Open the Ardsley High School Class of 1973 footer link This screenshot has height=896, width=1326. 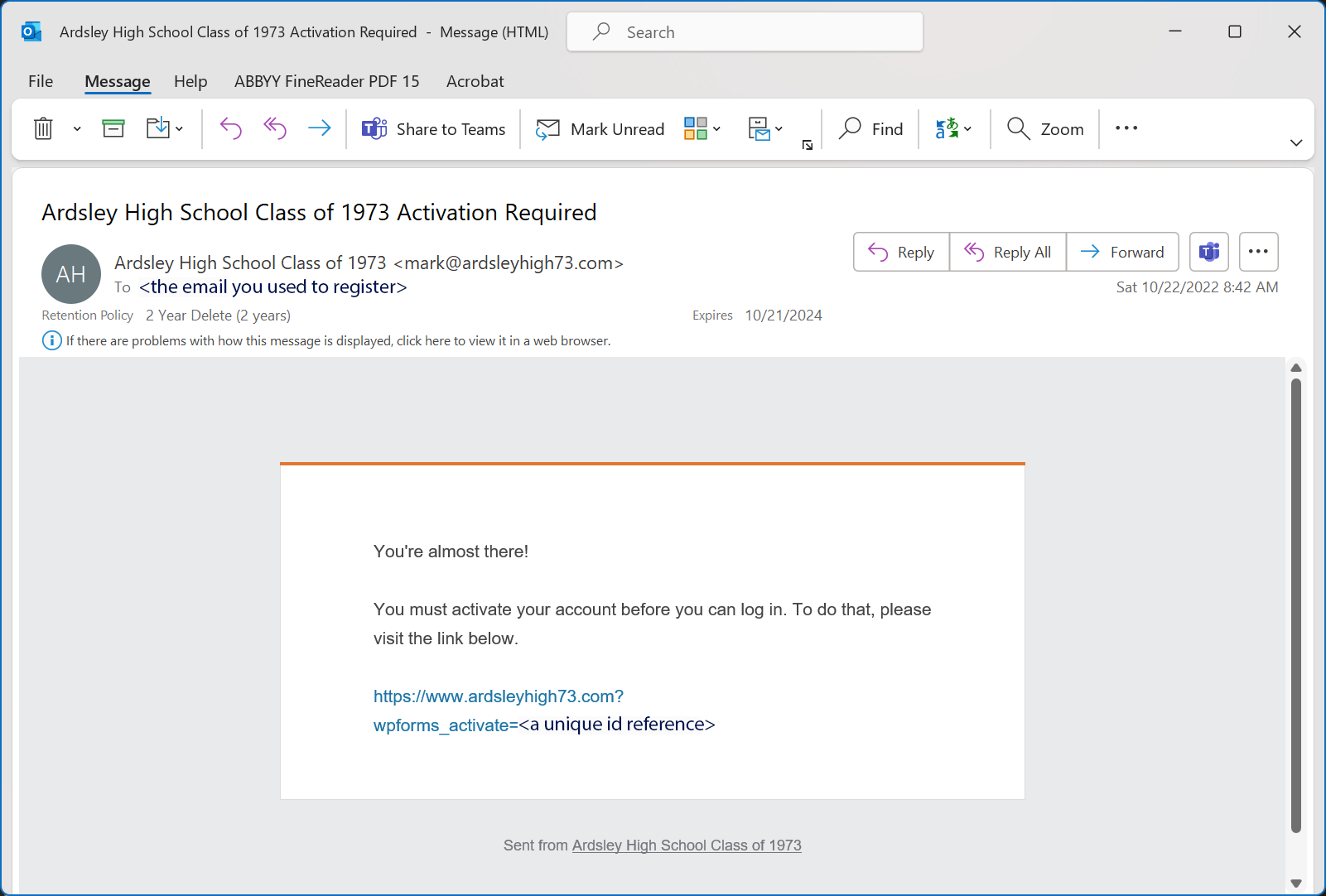[x=687, y=845]
